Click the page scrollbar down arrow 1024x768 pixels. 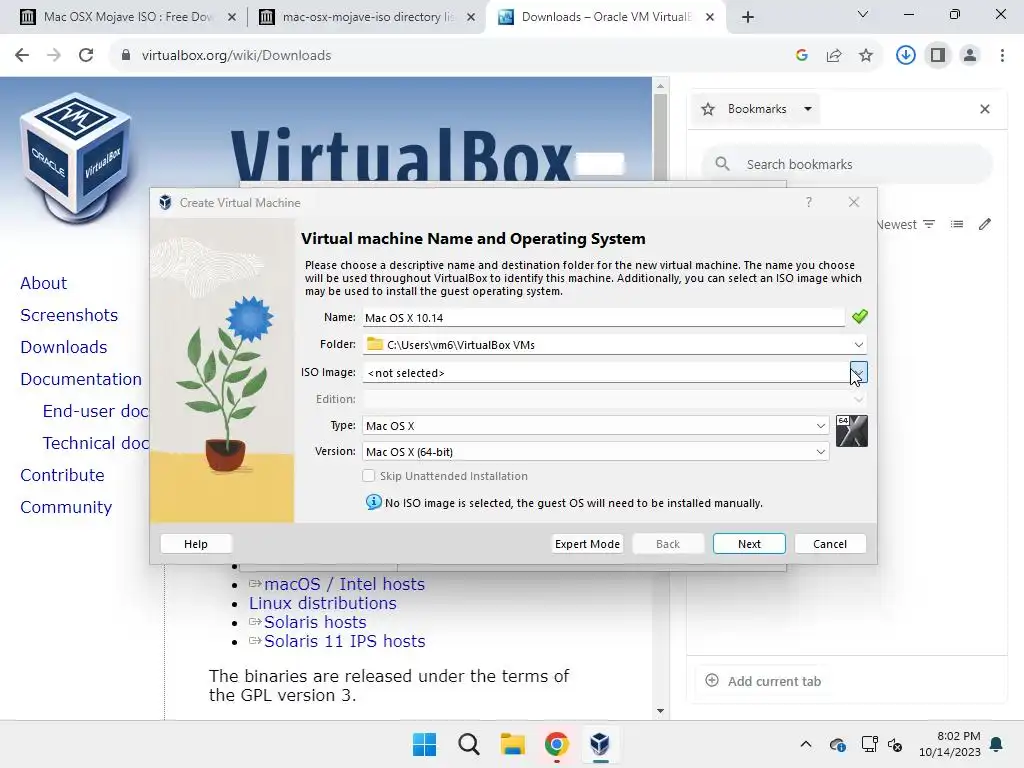[660, 711]
